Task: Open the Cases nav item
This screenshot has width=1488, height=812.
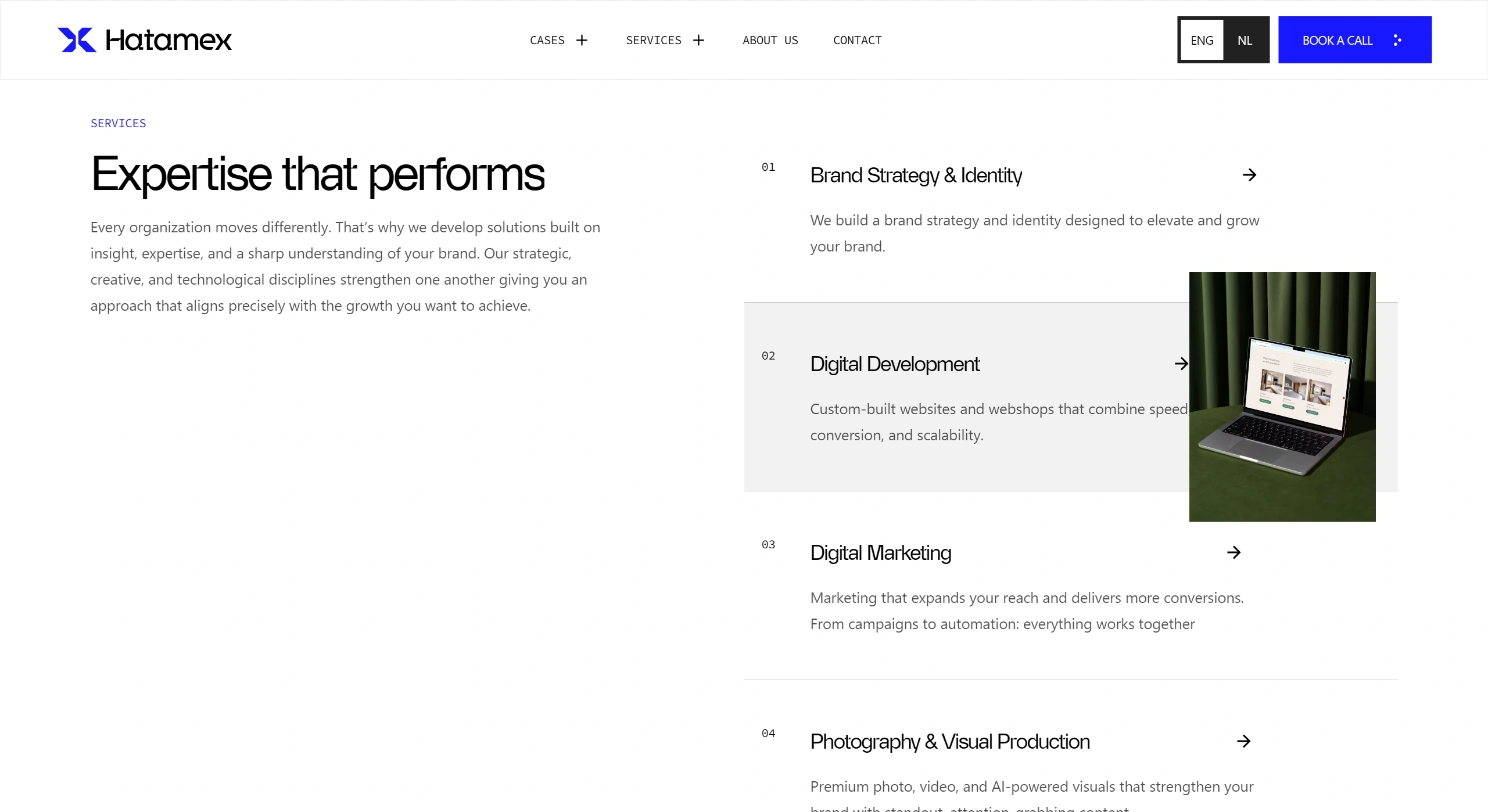Action: [547, 40]
